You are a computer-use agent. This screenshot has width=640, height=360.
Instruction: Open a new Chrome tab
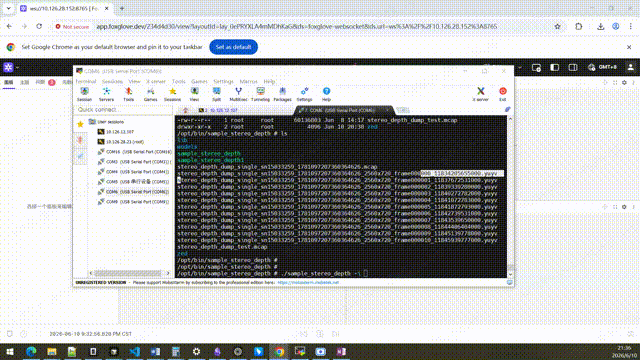(x=122, y=8)
